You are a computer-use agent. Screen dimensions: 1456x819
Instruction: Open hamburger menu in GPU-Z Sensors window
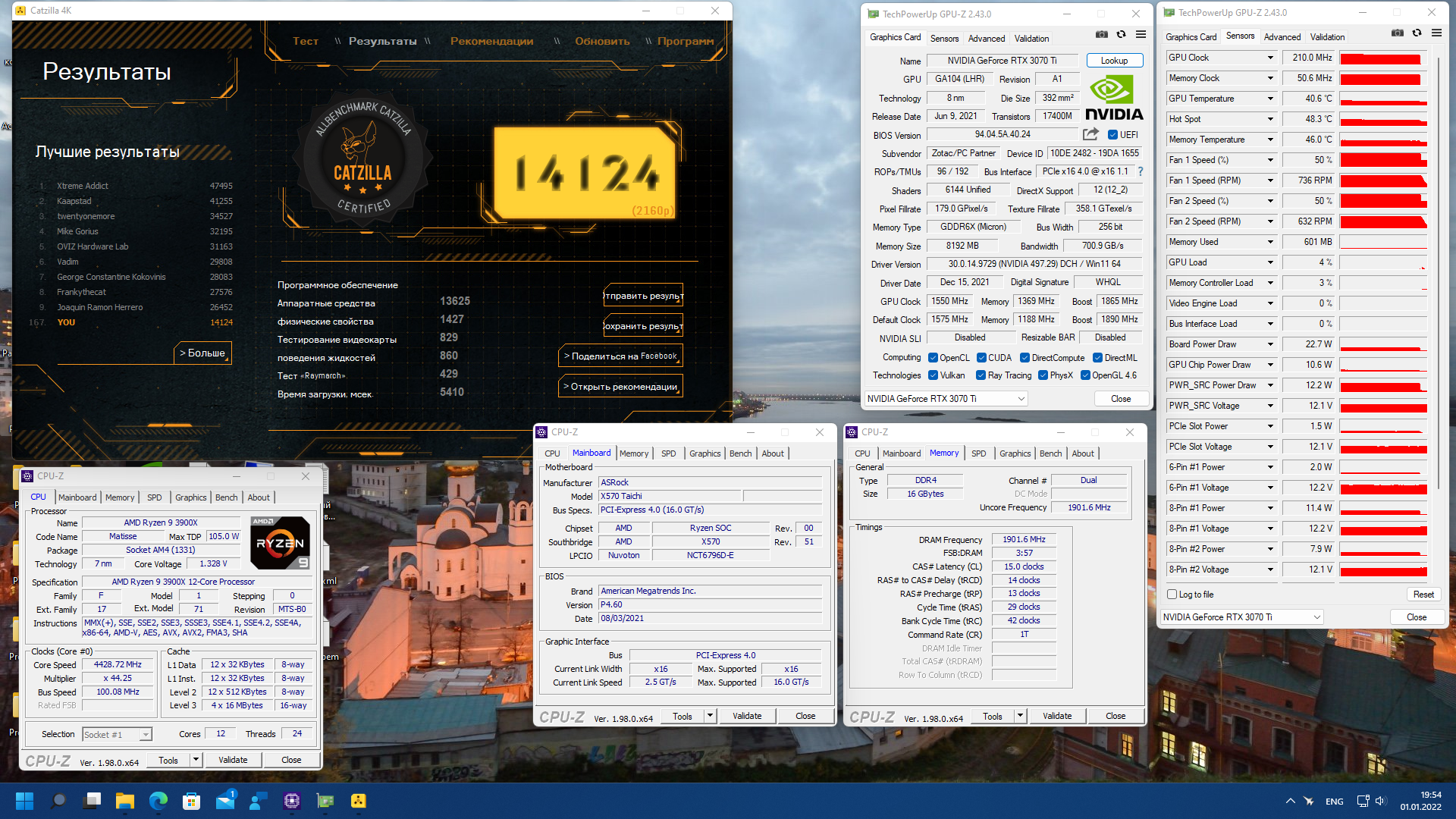(x=1436, y=33)
